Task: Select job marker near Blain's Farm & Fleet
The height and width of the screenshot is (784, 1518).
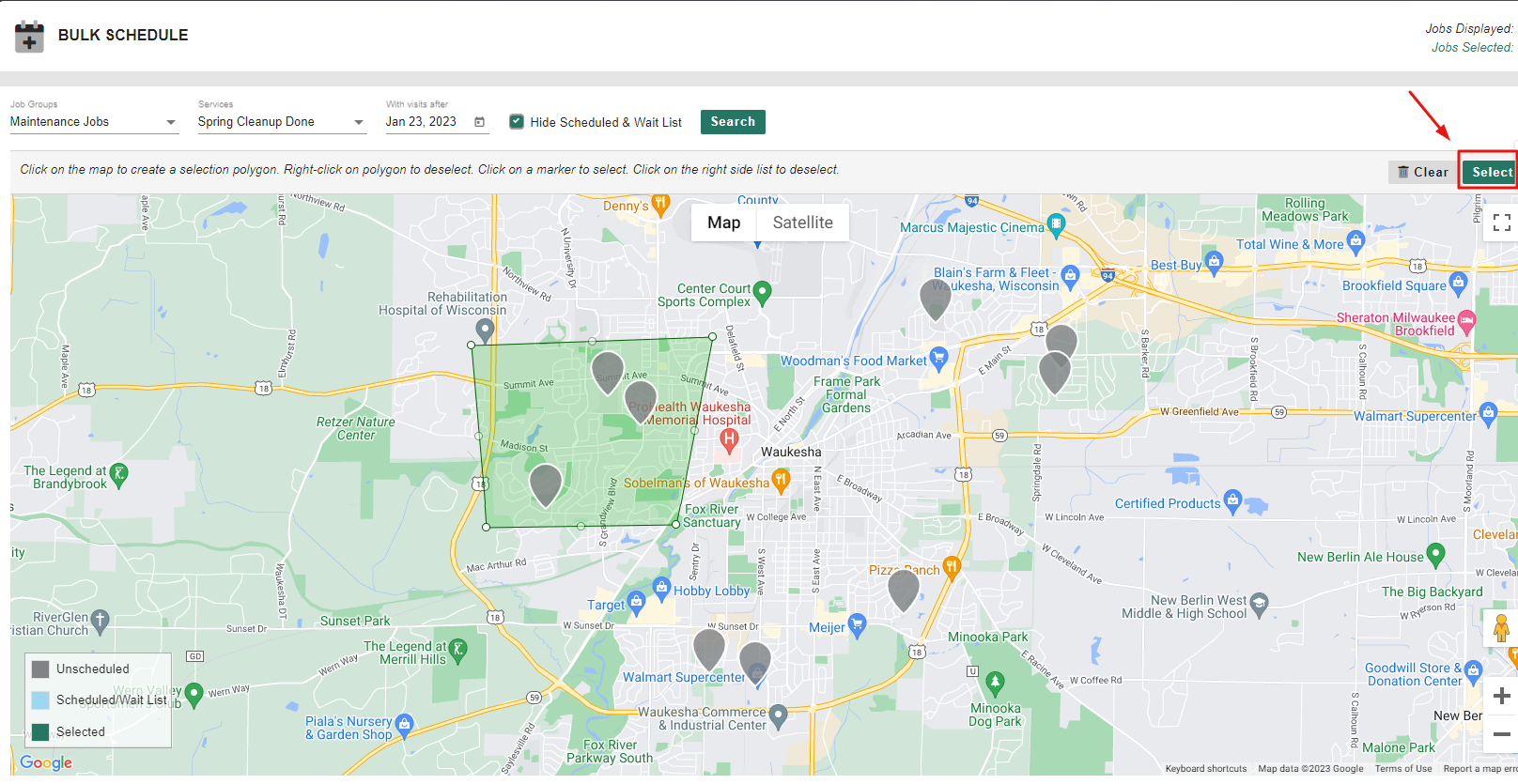Action: point(935,299)
